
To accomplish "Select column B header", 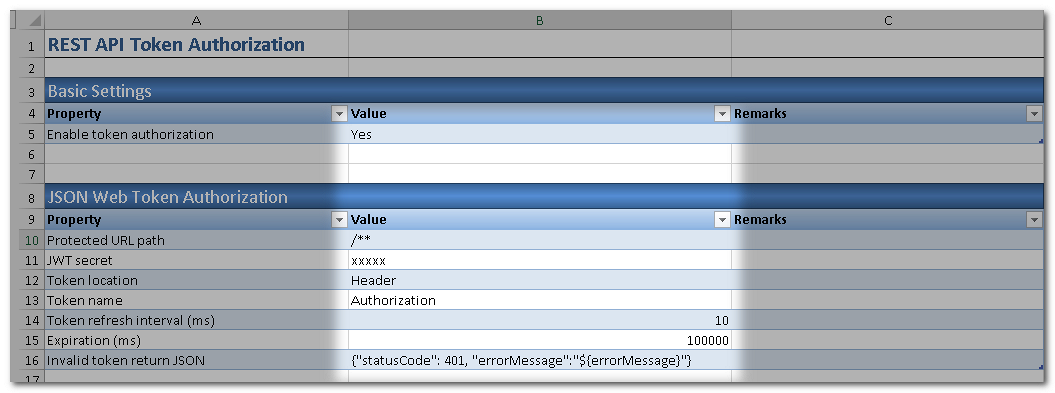I will pyautogui.click(x=540, y=21).
